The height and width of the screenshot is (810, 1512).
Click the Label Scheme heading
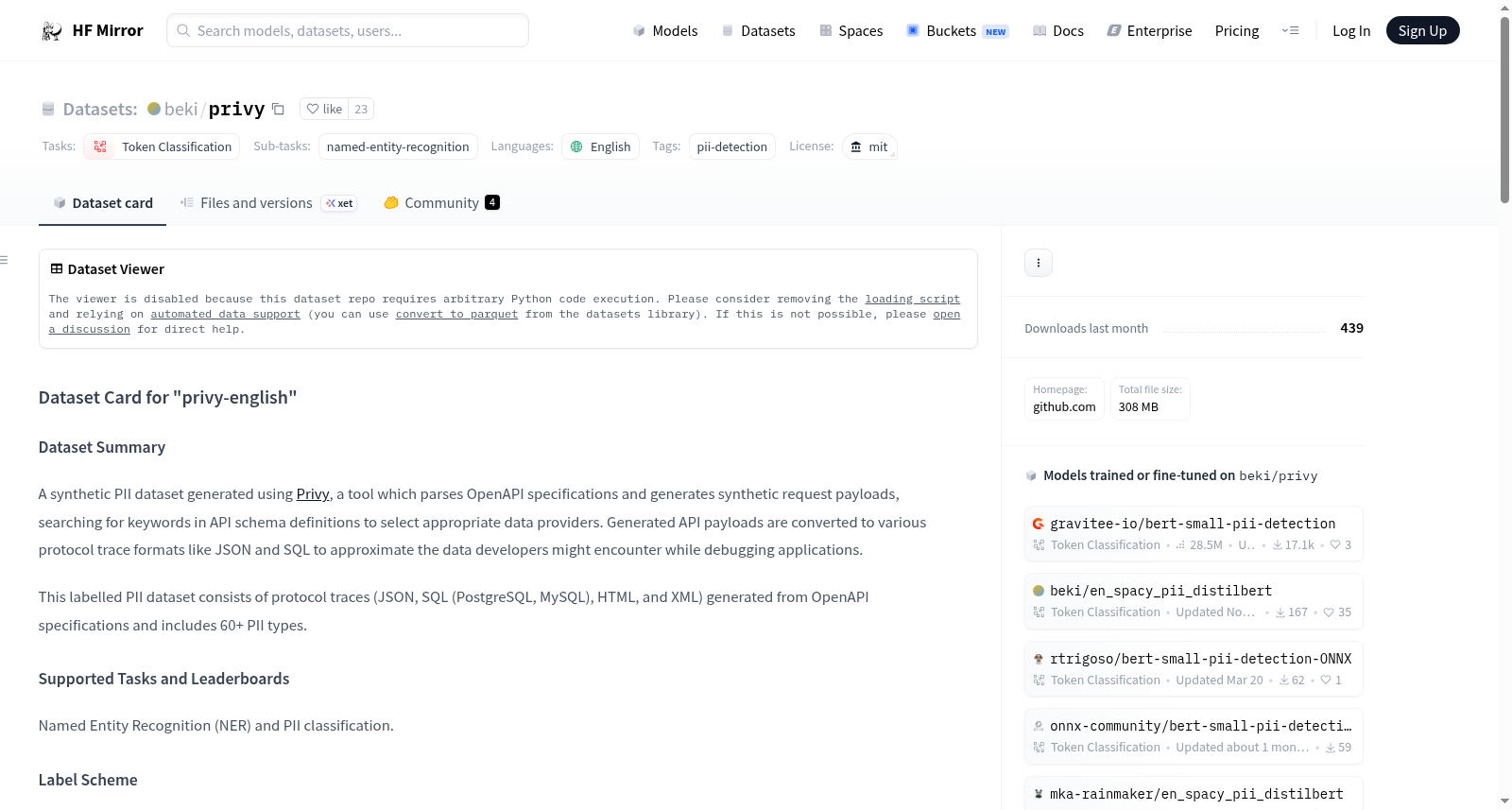point(88,780)
